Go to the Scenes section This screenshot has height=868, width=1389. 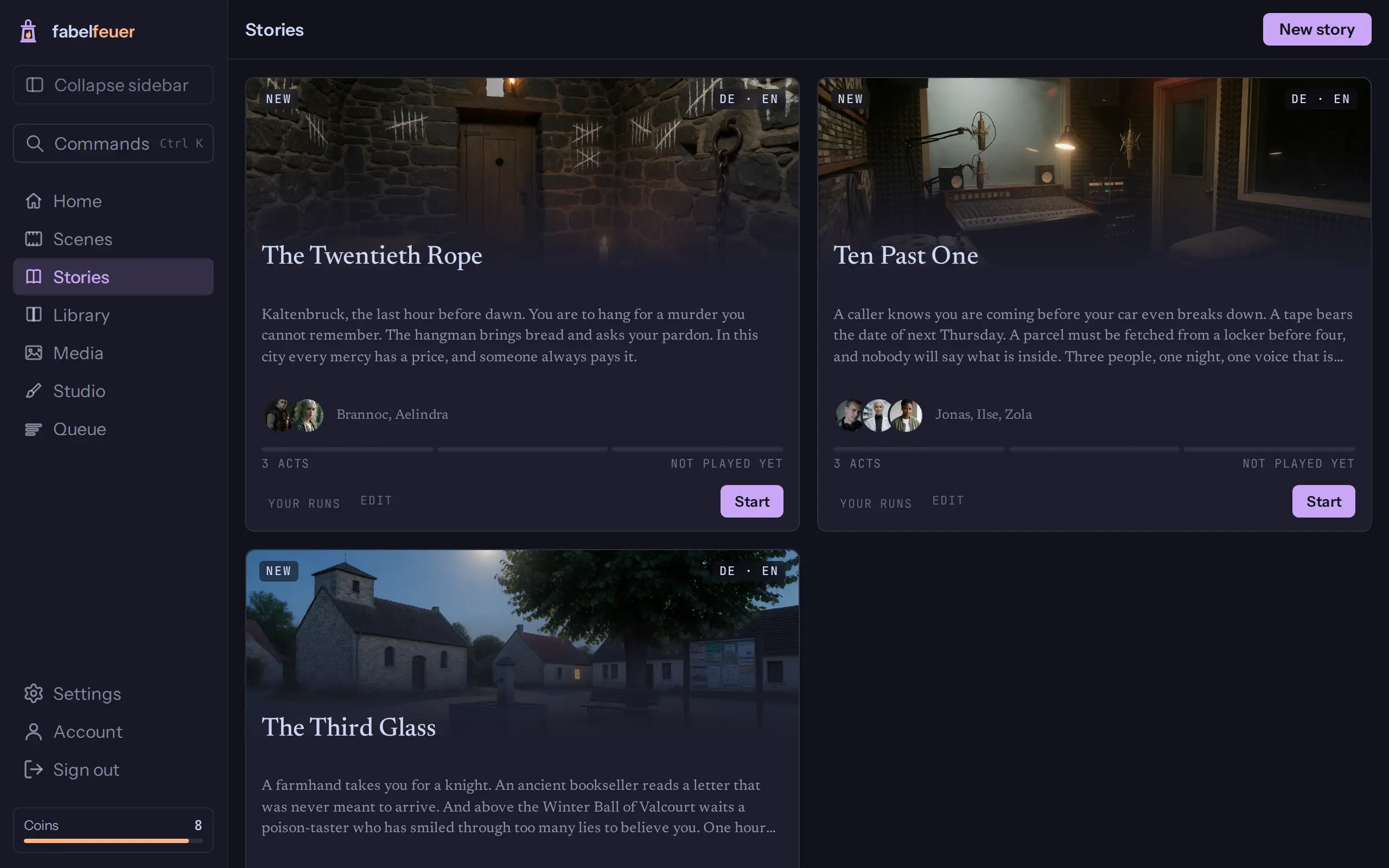pos(82,239)
